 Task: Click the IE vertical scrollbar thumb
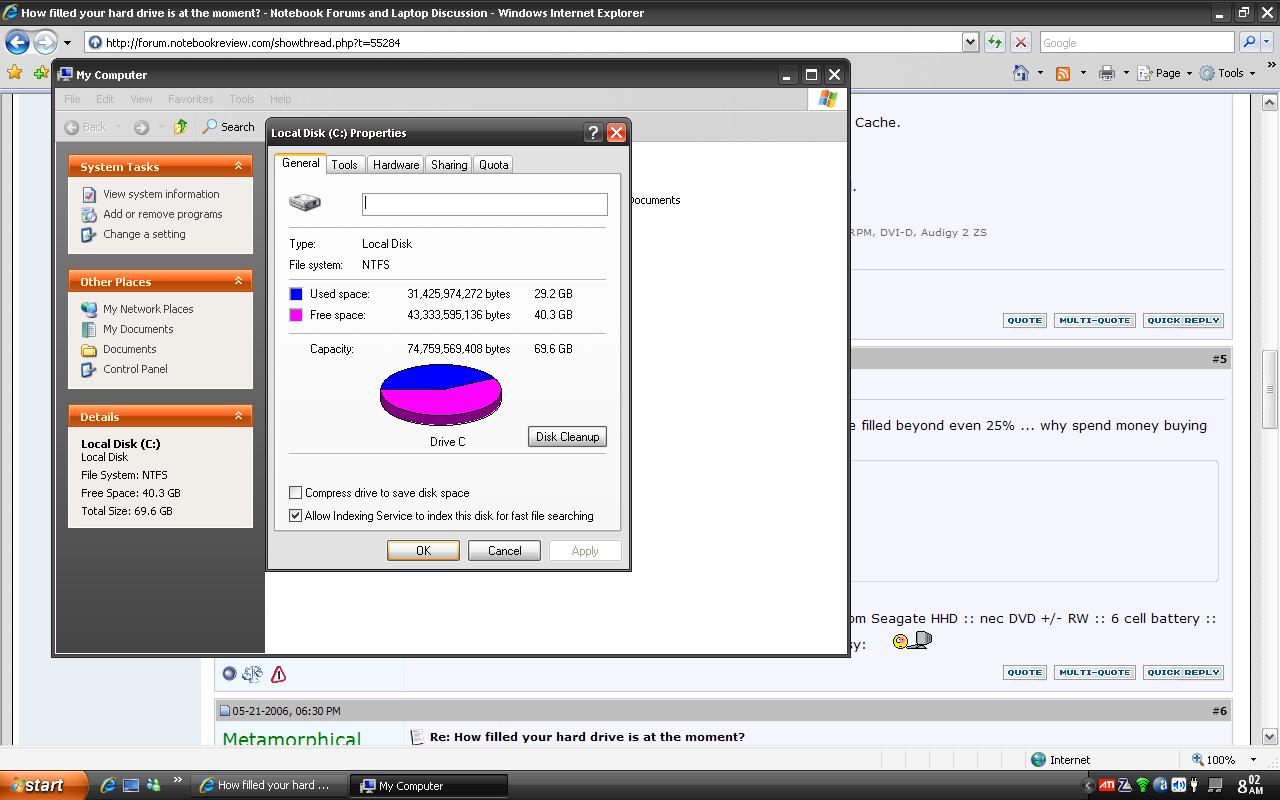tap(1270, 389)
